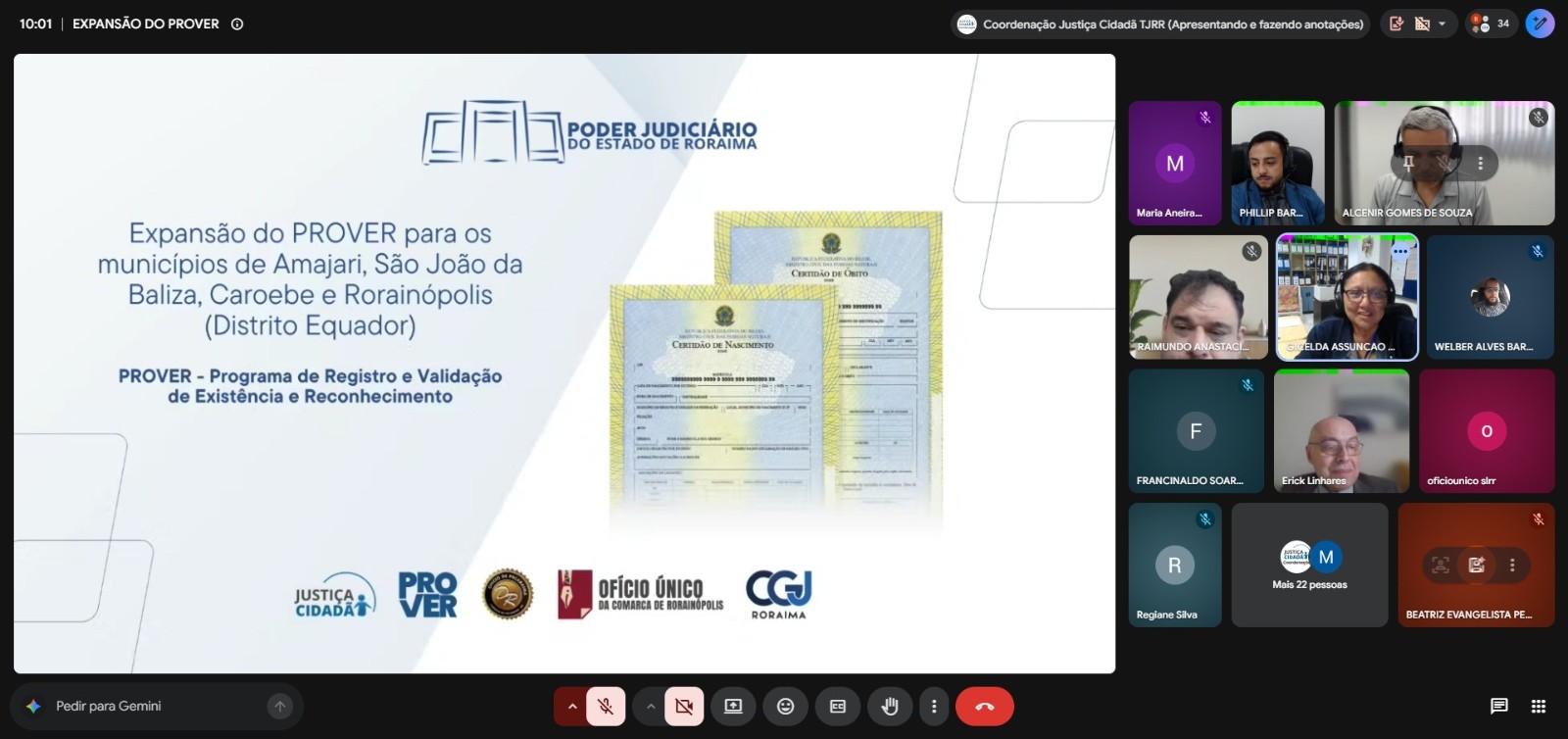Screen dimensions: 1568x739
Task: Unmute the microphone in the call toolbar
Action: pyautogui.click(x=606, y=706)
